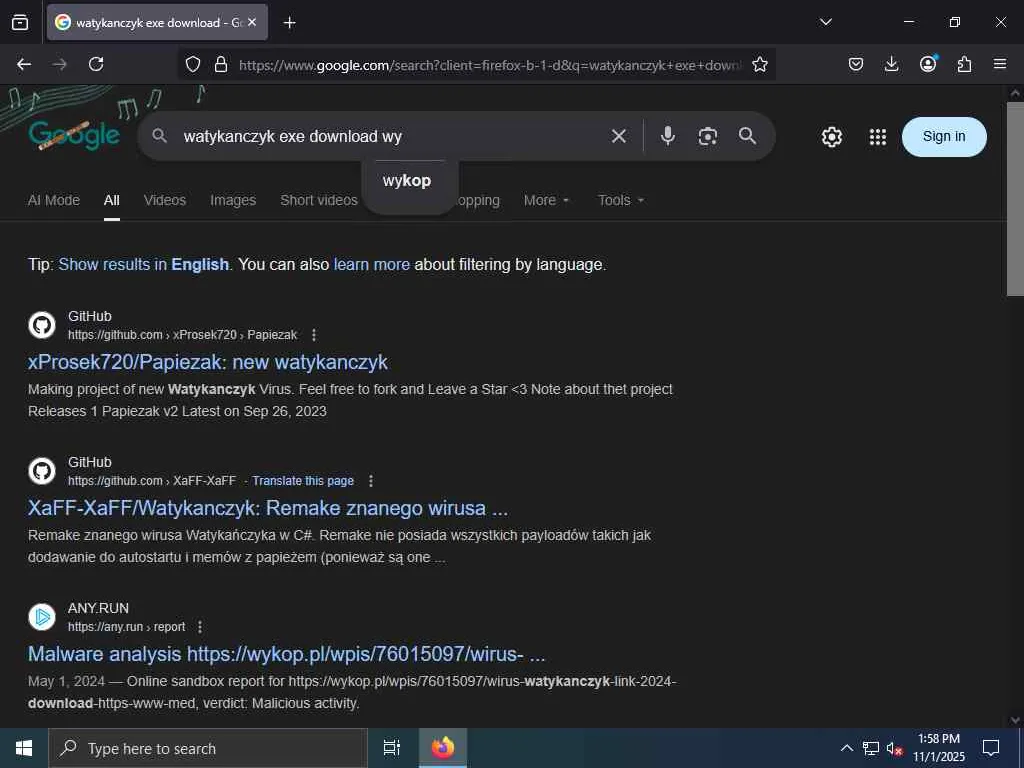Click the forward navigation arrow
This screenshot has width=1024, height=768.
(x=60, y=64)
